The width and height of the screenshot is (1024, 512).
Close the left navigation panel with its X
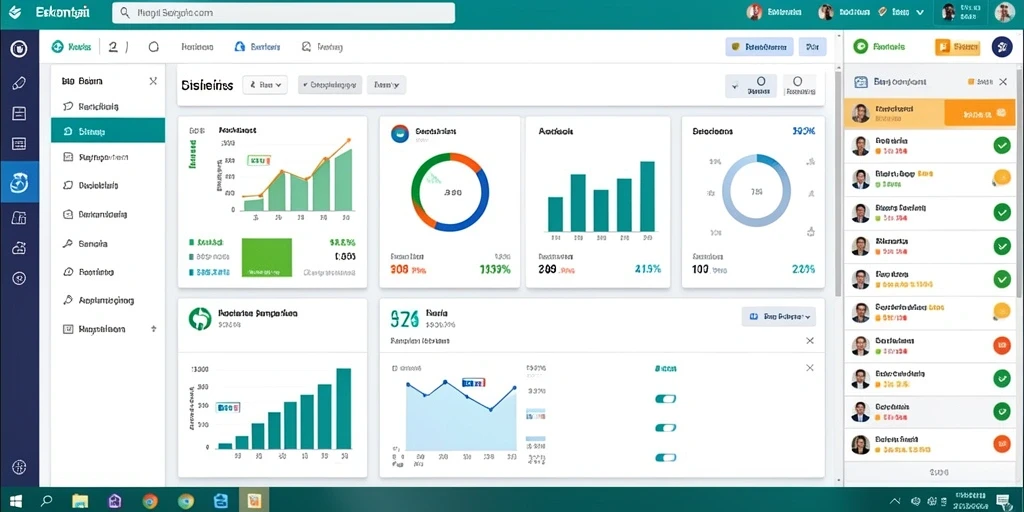coord(153,81)
